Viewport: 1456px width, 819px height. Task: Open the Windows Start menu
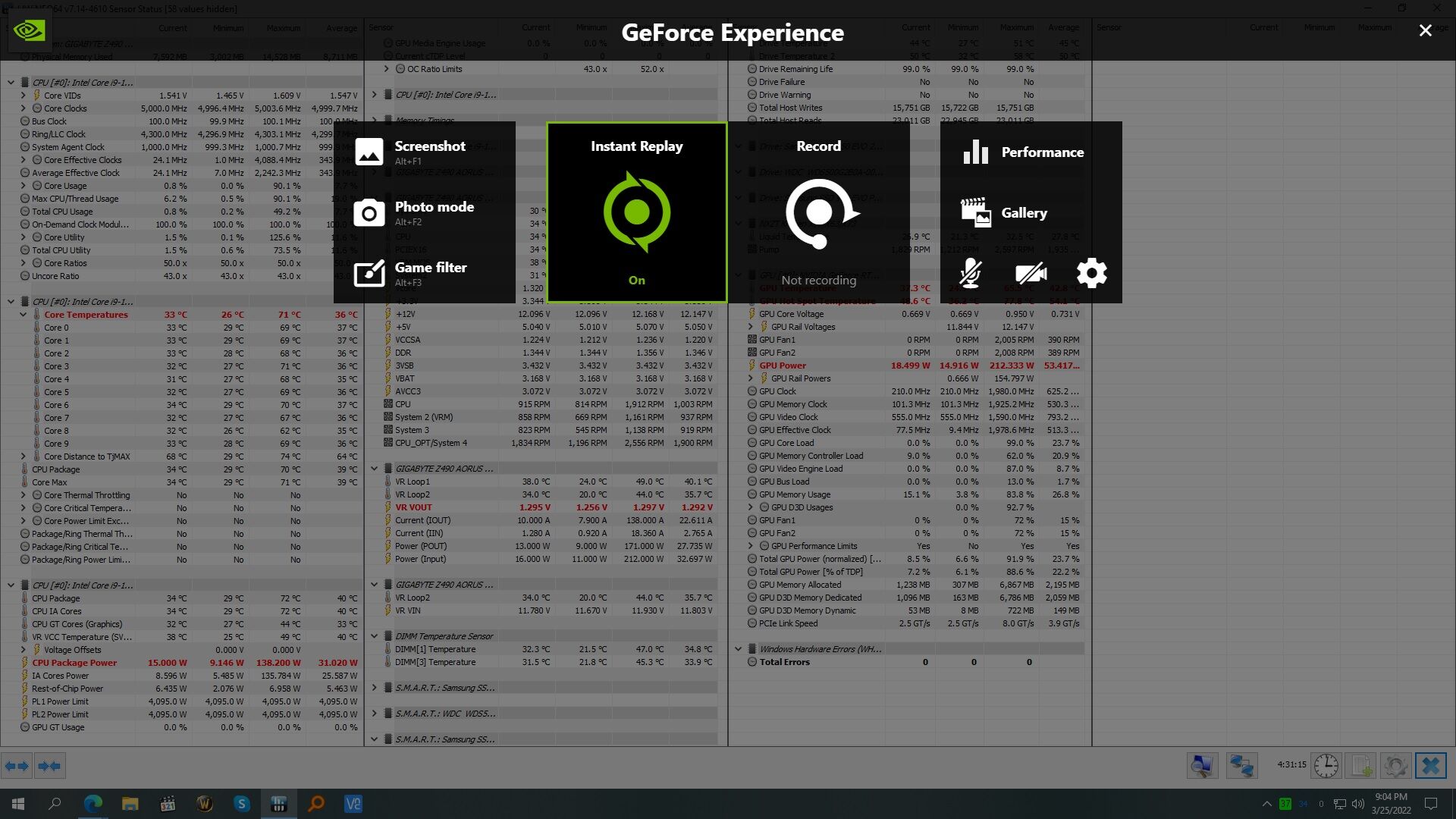[x=18, y=804]
